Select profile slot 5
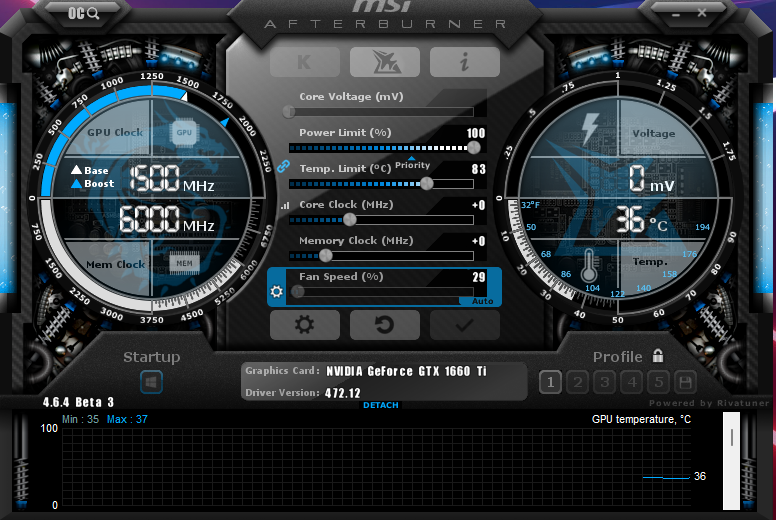Viewport: 776px width, 520px height. coord(658,382)
